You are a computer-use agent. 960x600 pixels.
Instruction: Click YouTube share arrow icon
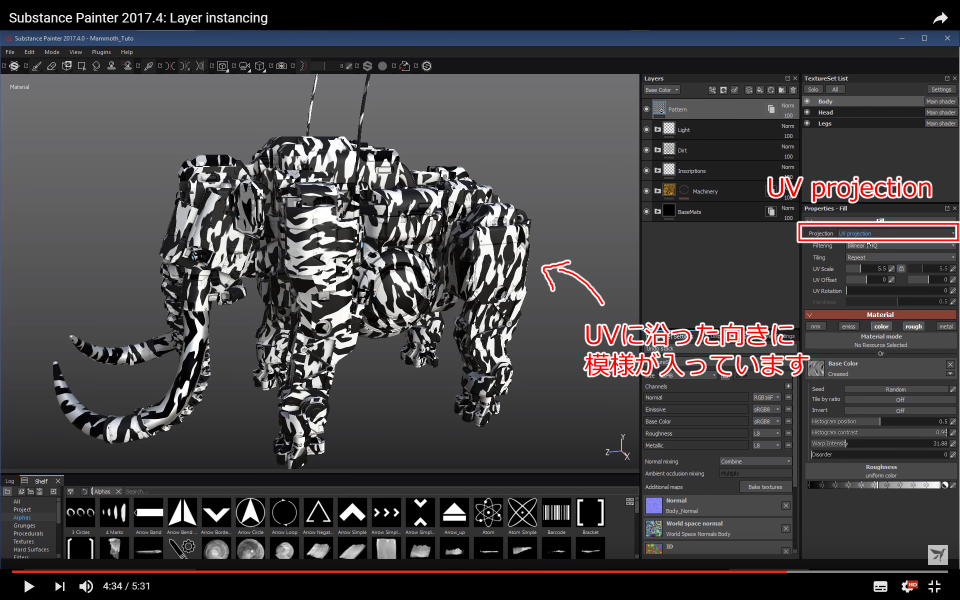coord(940,18)
